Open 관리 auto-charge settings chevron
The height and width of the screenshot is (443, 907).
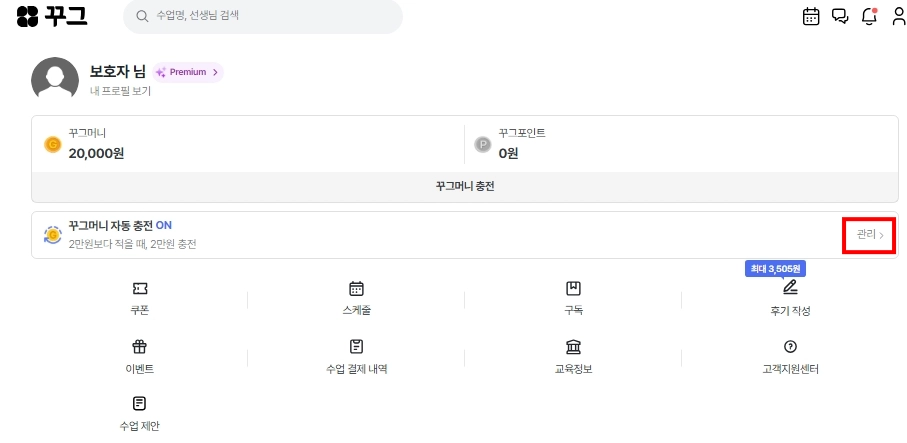point(870,235)
